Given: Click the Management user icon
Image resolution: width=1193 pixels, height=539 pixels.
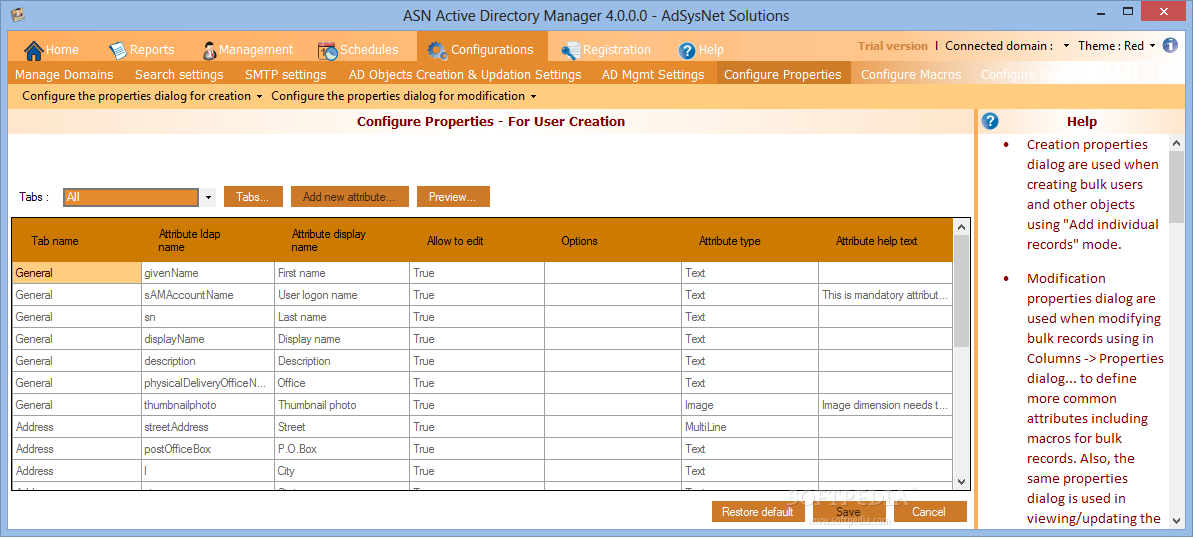Looking at the screenshot, I should click(209, 50).
